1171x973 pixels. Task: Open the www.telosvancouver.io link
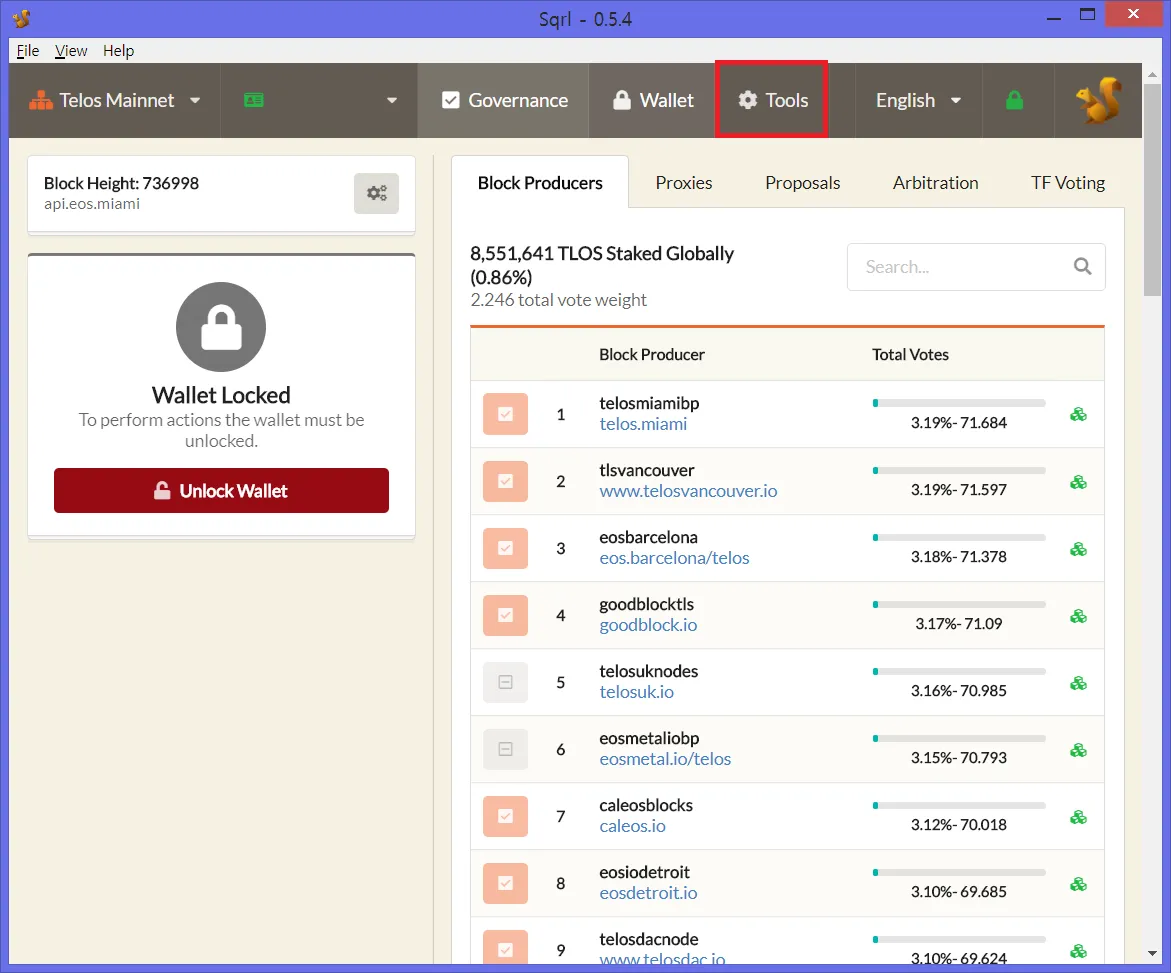[x=688, y=491]
